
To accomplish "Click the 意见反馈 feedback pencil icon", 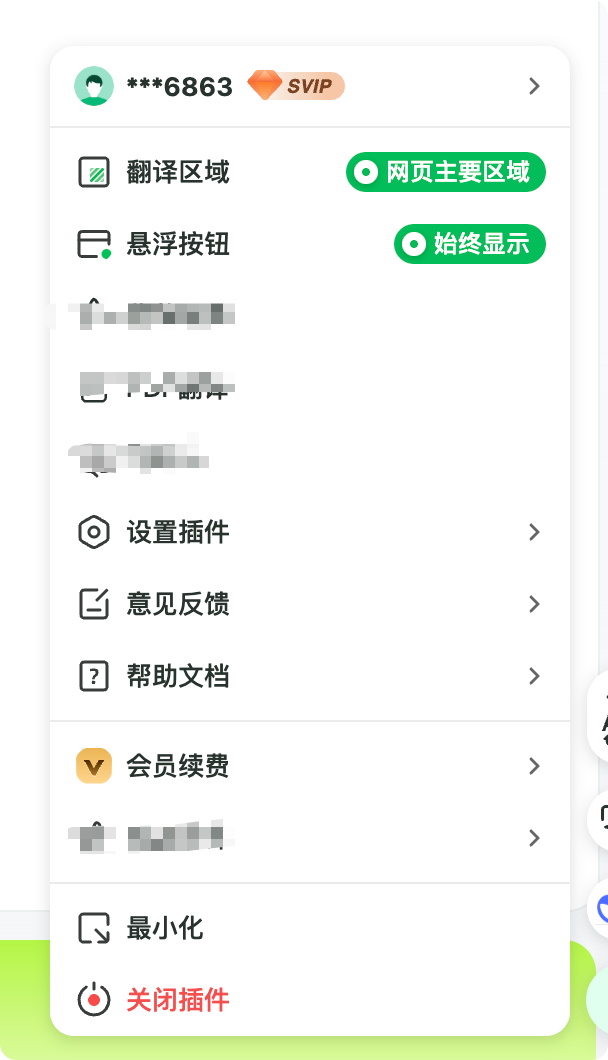I will click(x=94, y=604).
